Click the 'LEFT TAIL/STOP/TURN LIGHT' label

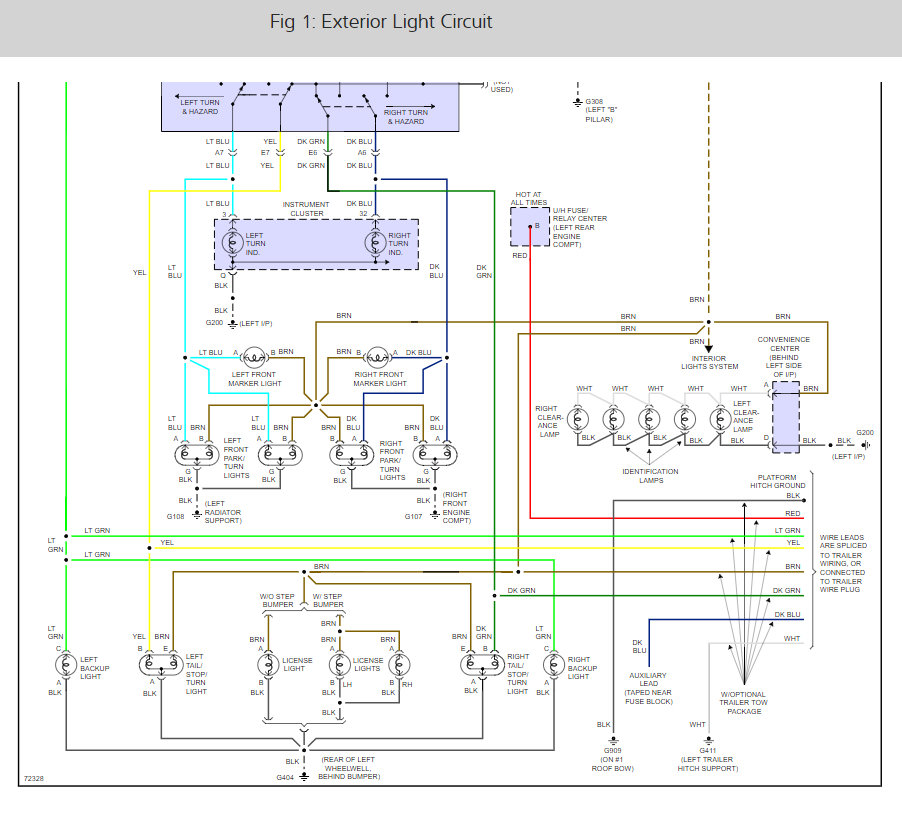coord(196,674)
